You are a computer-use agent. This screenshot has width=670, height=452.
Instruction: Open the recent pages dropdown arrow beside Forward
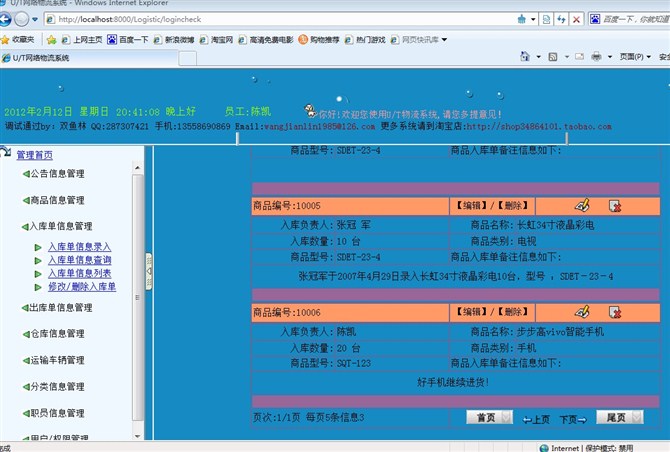(x=35, y=19)
